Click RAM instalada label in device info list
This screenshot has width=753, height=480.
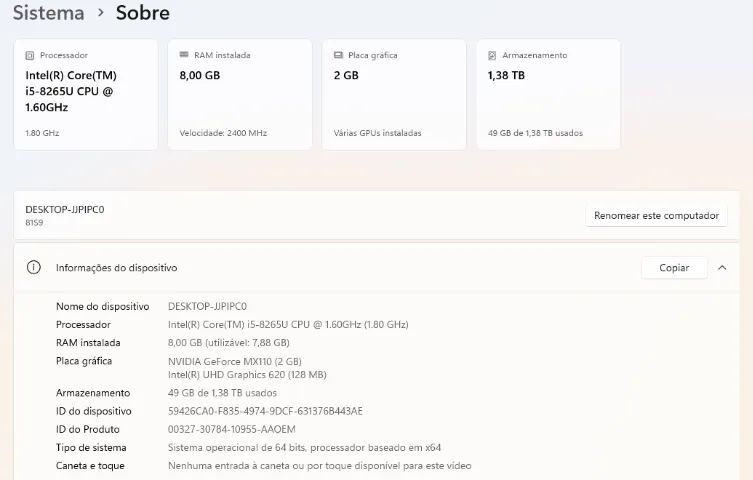[x=88, y=343]
